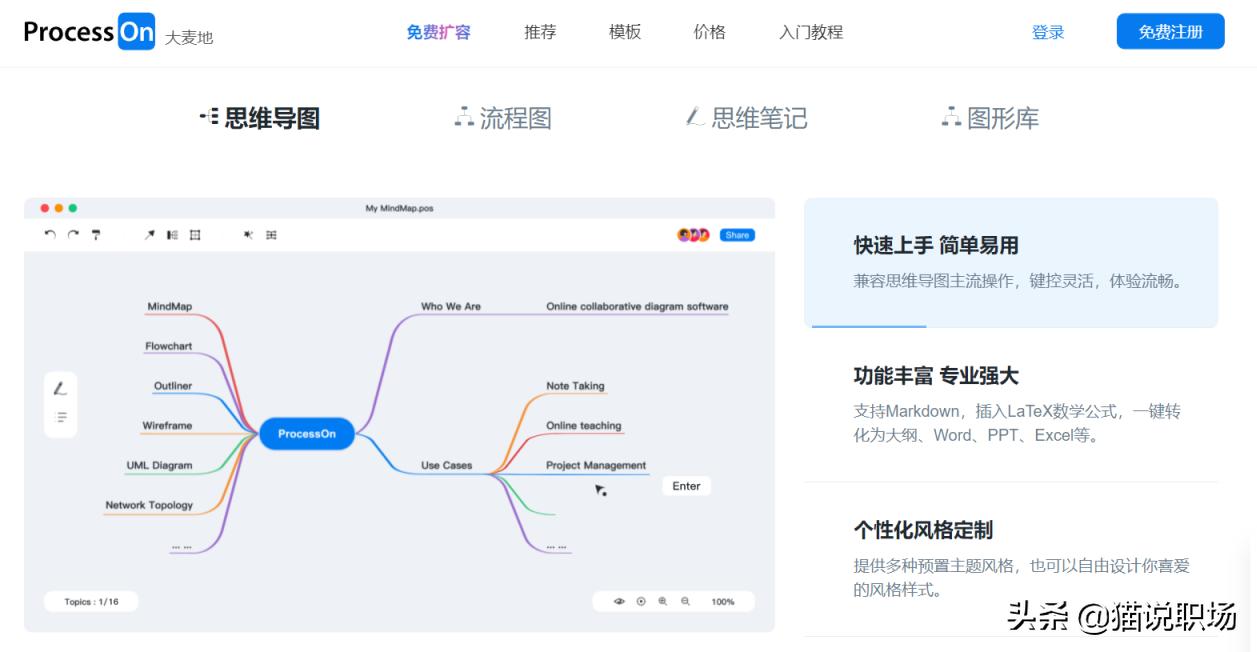Click the zoom out magnifier icon
Image resolution: width=1257 pixels, height=652 pixels.
click(x=684, y=601)
